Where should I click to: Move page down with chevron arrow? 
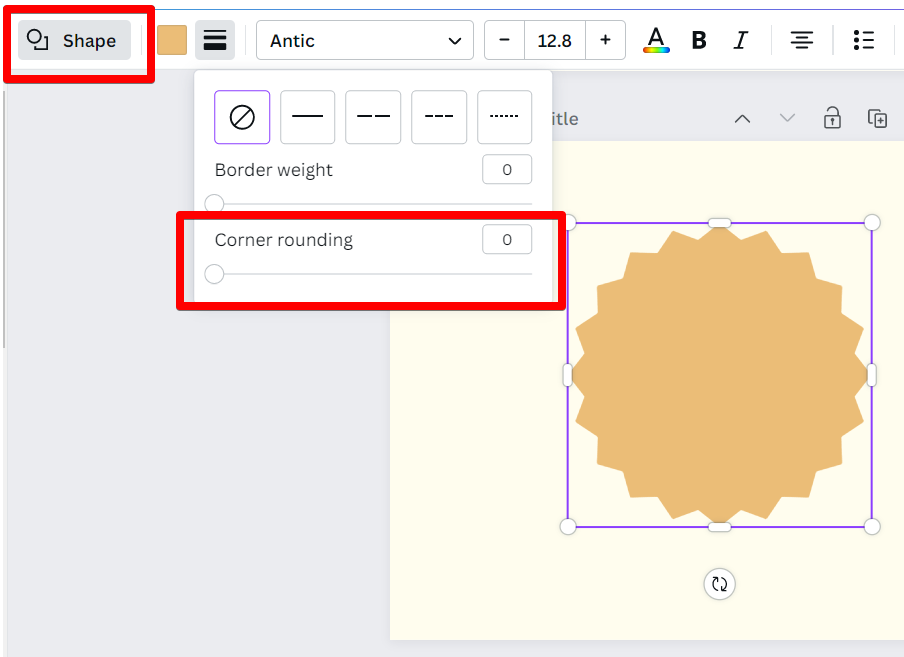pyautogui.click(x=787, y=118)
